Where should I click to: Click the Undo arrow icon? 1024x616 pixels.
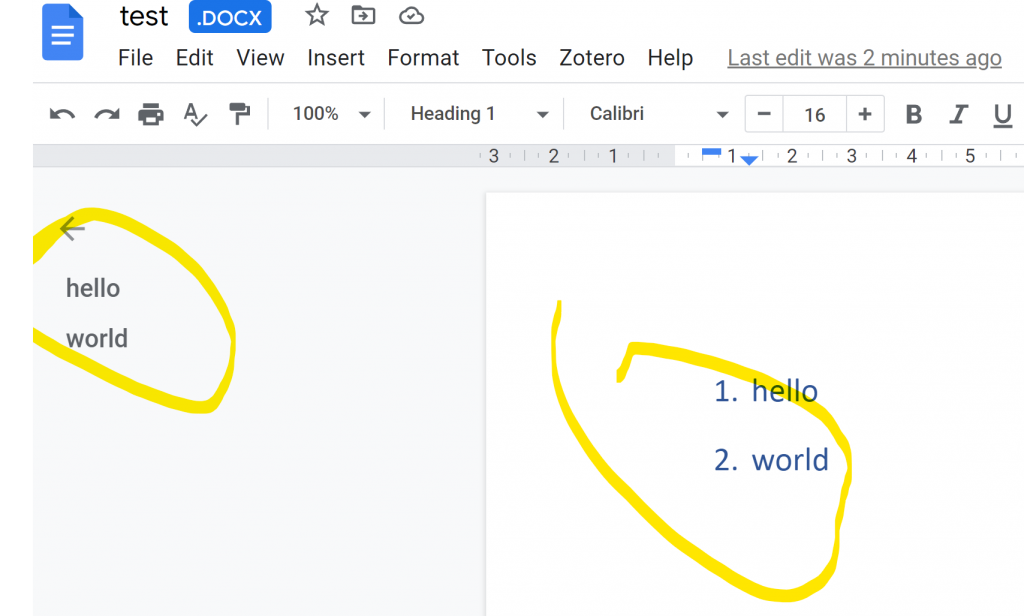click(x=62, y=114)
